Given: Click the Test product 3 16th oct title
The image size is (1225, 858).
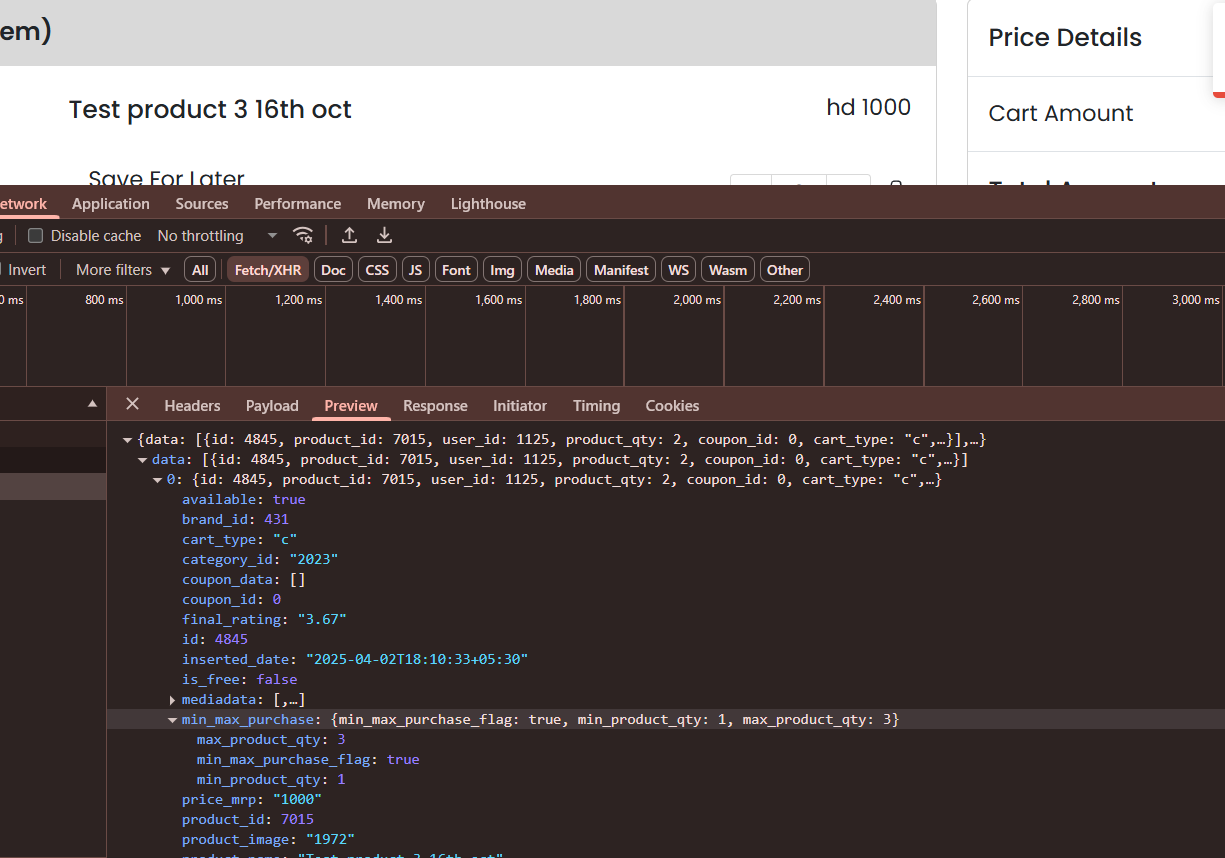Looking at the screenshot, I should 210,109.
